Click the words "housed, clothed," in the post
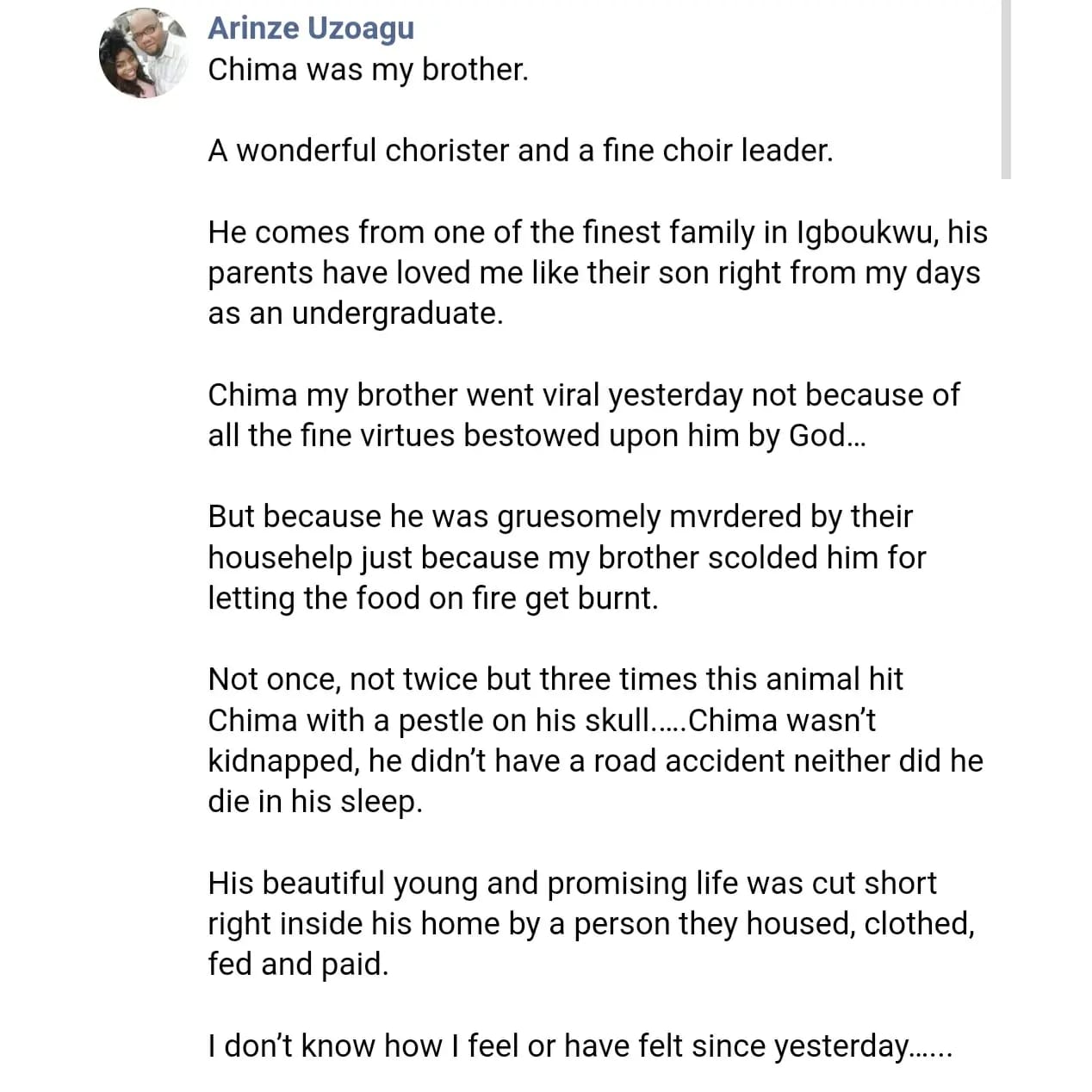The image size is (1092, 1092). tap(860, 924)
